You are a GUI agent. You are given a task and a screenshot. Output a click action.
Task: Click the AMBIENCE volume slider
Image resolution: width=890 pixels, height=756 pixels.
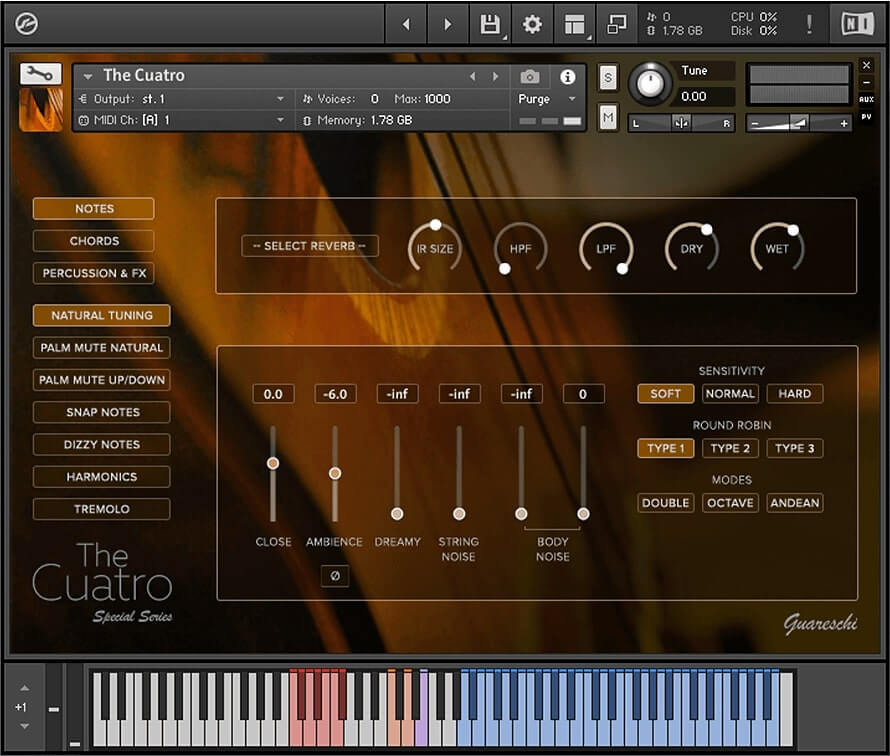(335, 473)
